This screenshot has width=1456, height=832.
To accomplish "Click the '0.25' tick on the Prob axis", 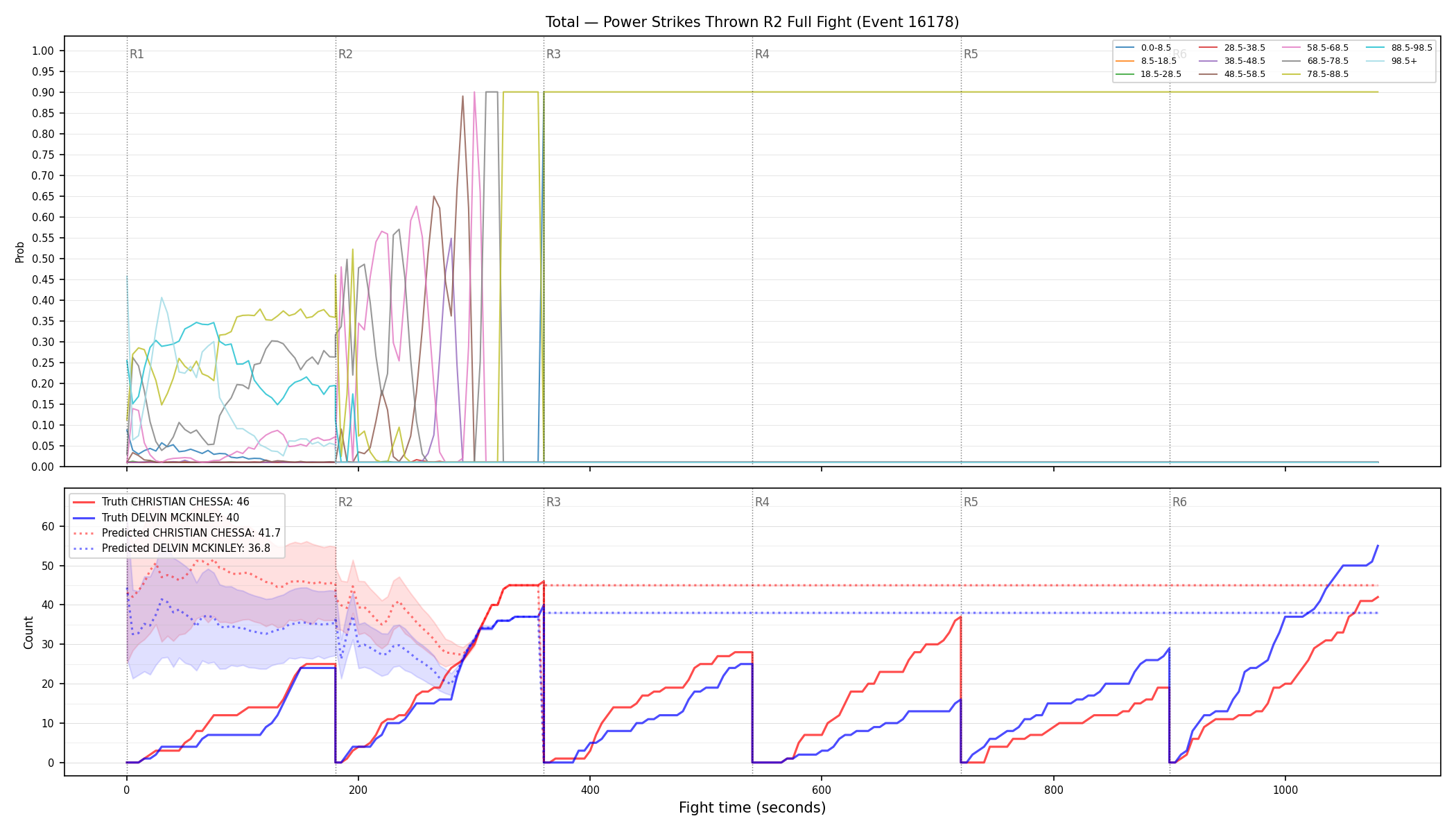I will (43, 363).
